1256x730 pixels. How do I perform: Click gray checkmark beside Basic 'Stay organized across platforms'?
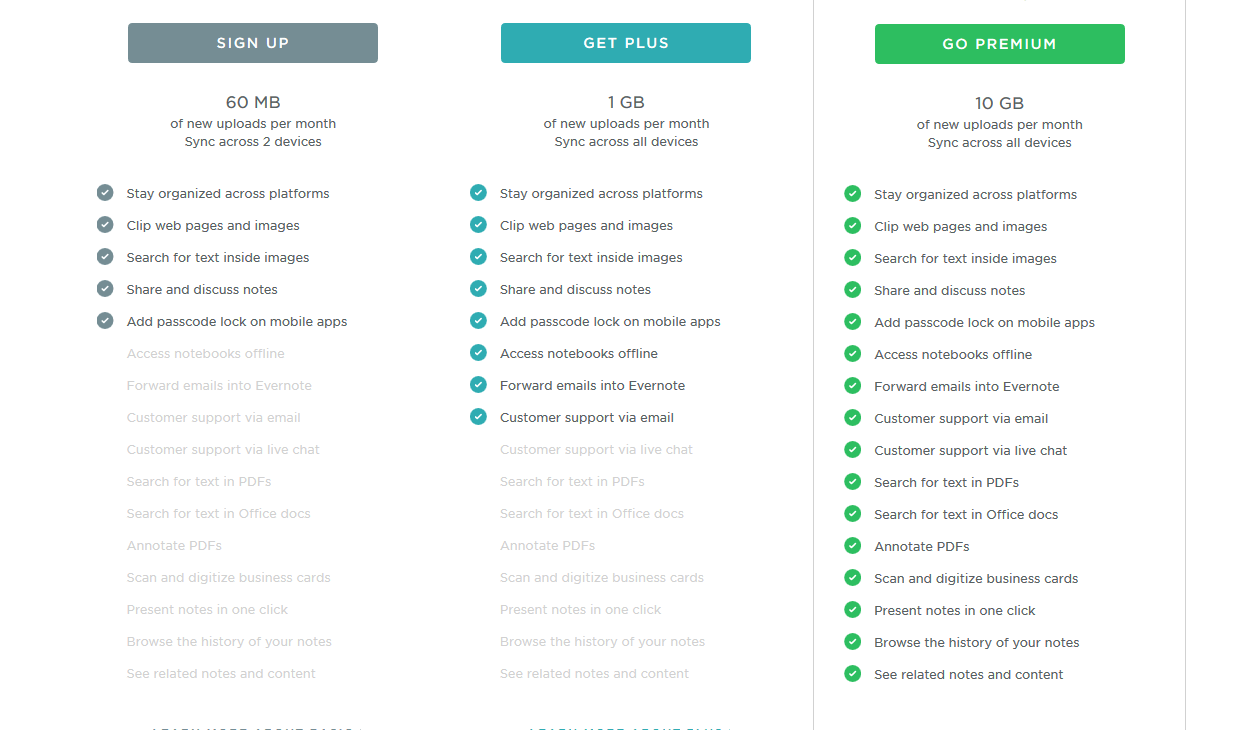pyautogui.click(x=105, y=193)
